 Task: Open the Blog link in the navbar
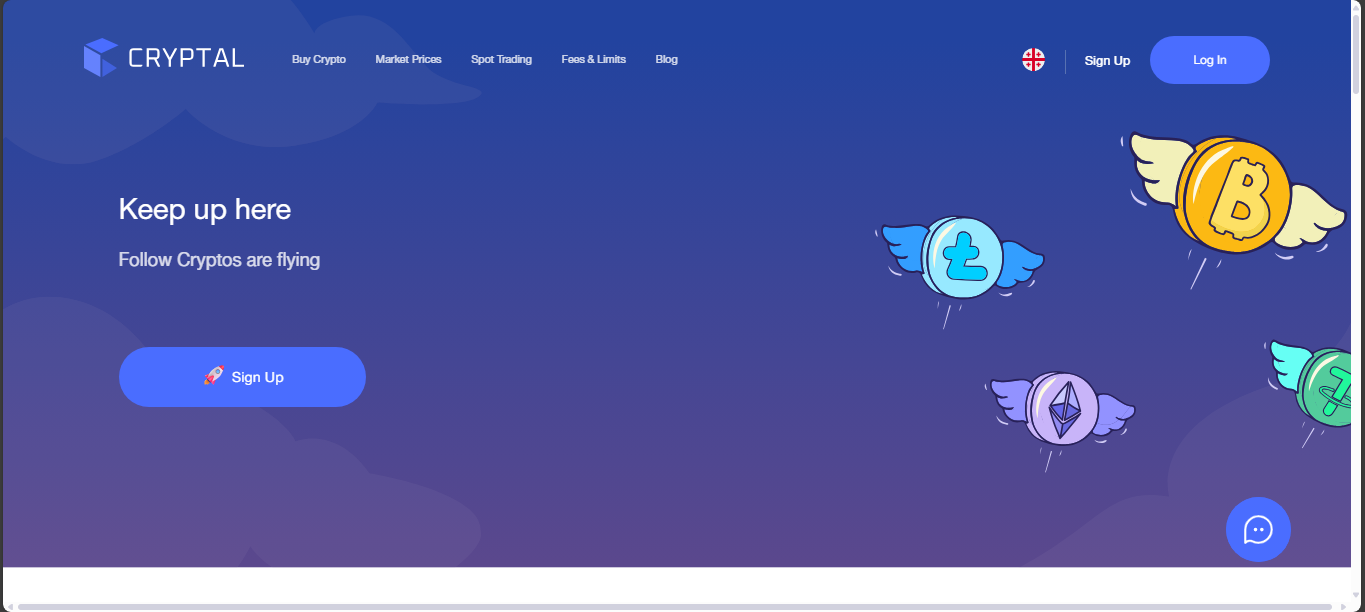coord(666,60)
